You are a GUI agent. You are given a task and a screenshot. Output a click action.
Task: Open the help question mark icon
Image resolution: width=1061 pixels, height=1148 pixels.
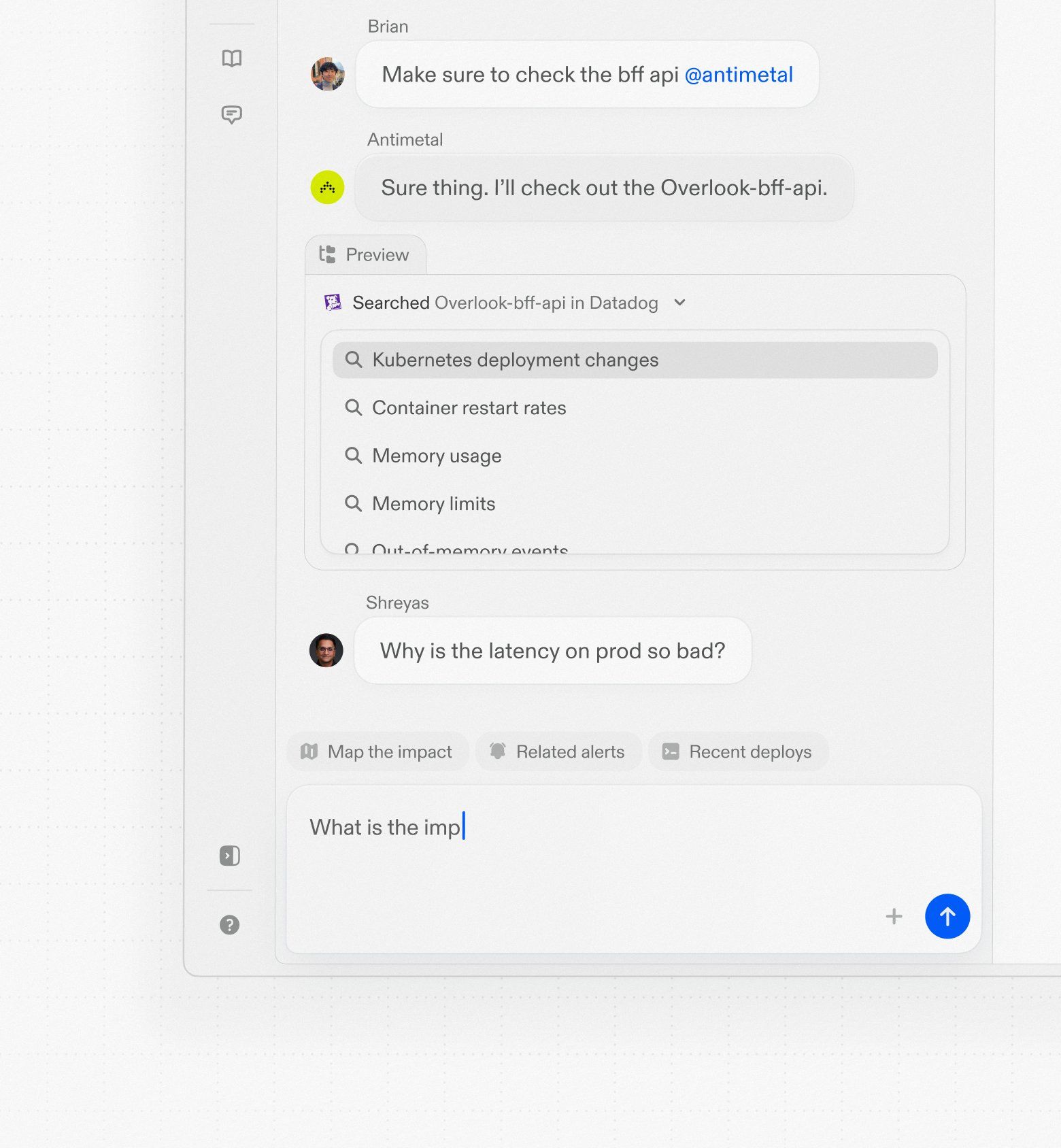point(230,925)
